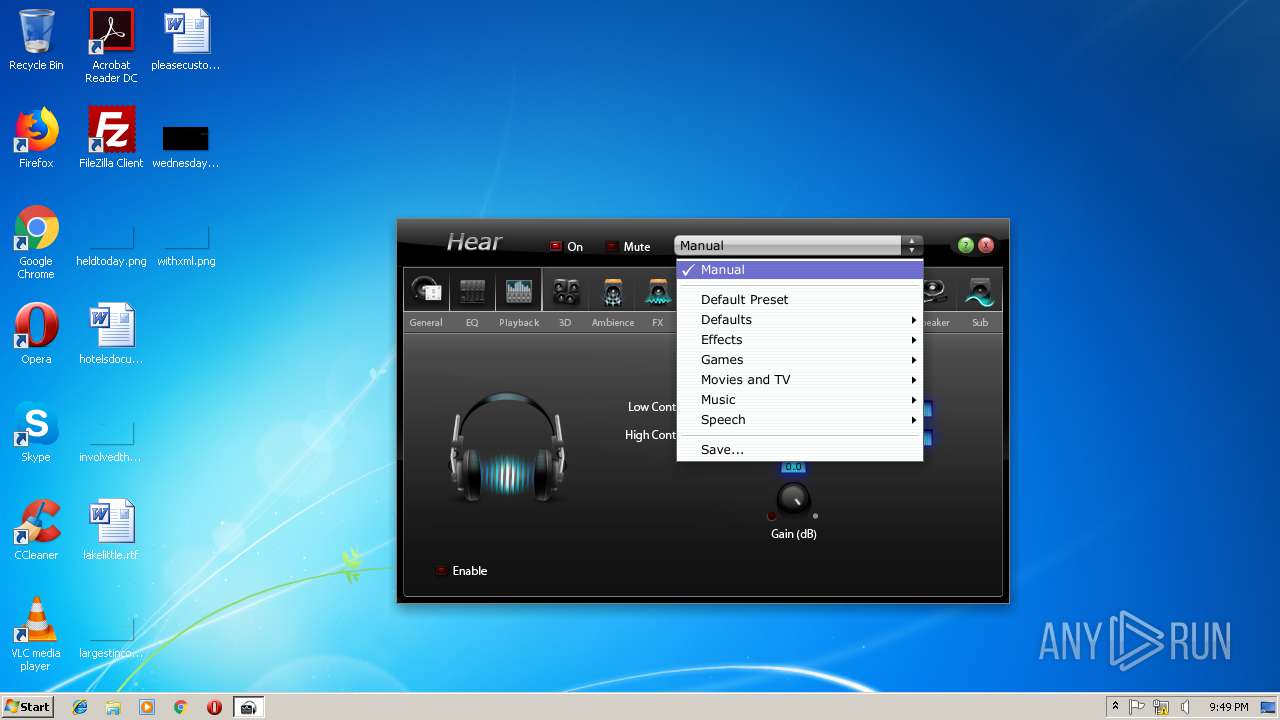Click the headphones image
This screenshot has height=720, width=1280.
click(507, 447)
